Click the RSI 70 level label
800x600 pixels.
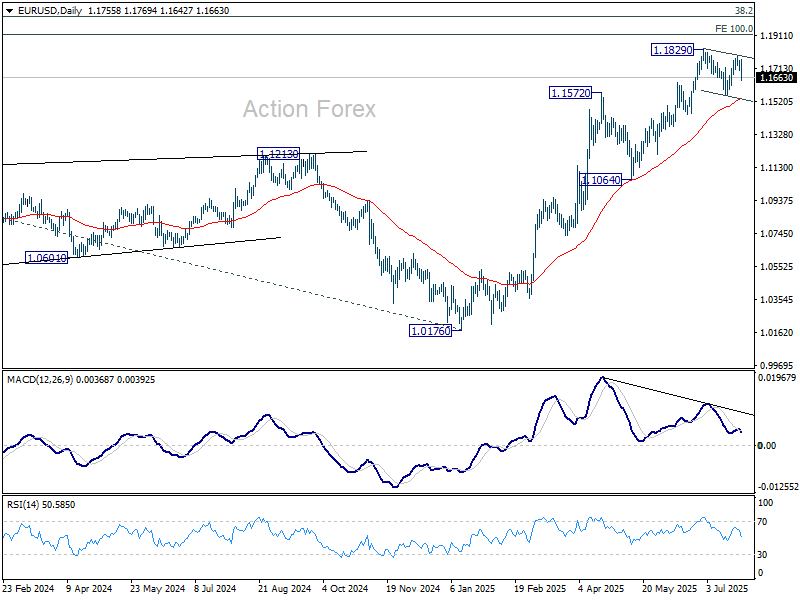pyautogui.click(x=762, y=521)
